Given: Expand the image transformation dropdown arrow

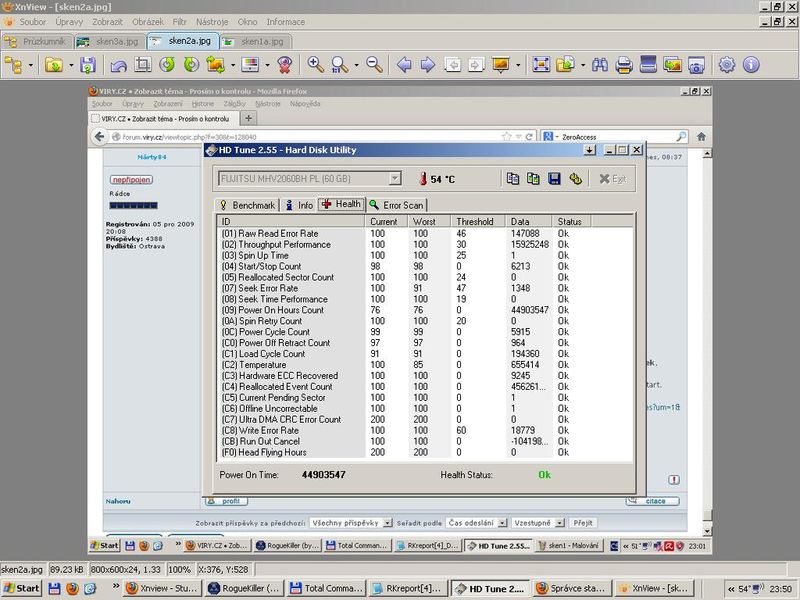Looking at the screenshot, I should click(x=233, y=65).
